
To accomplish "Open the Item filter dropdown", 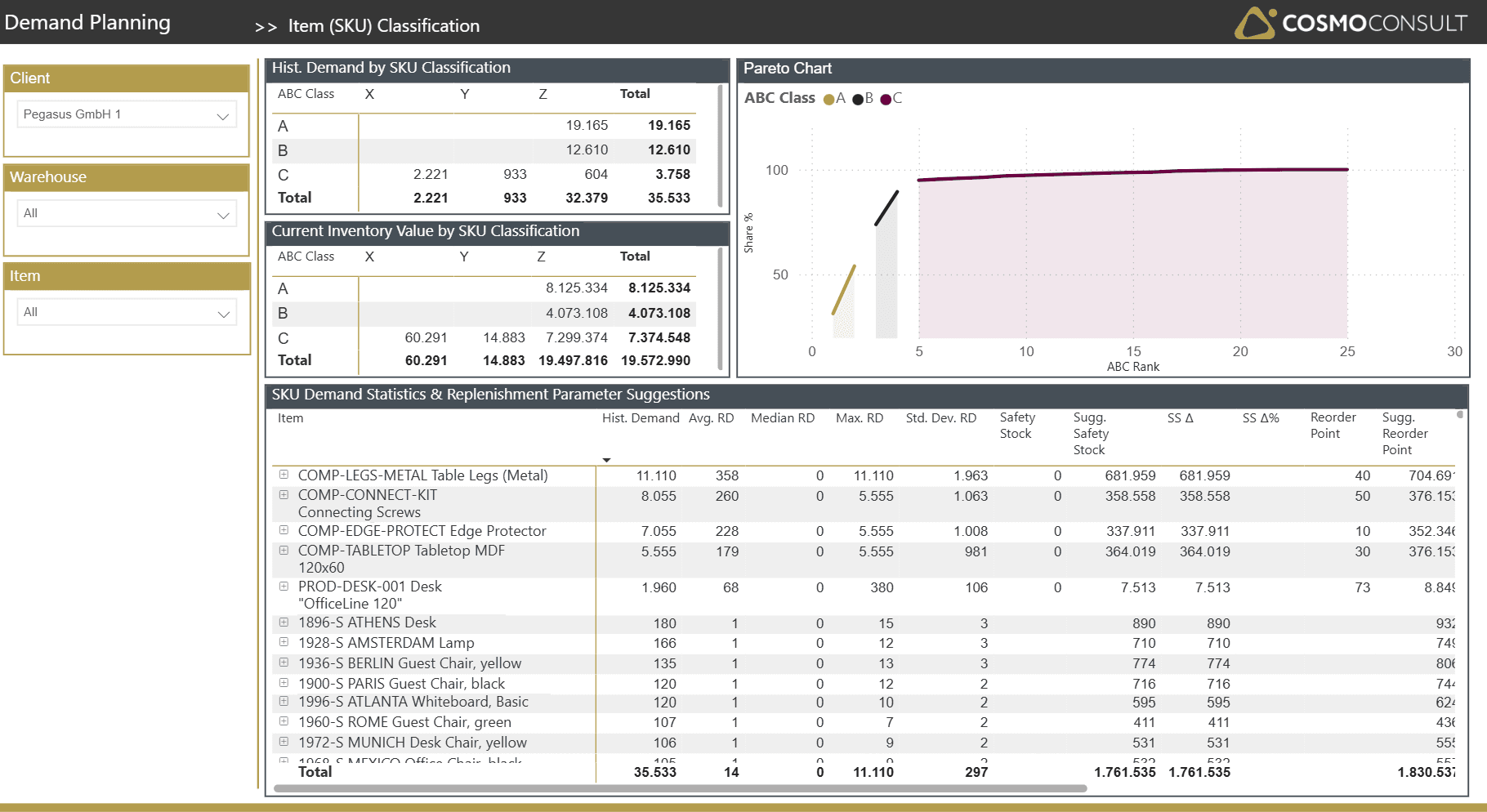I will [127, 312].
